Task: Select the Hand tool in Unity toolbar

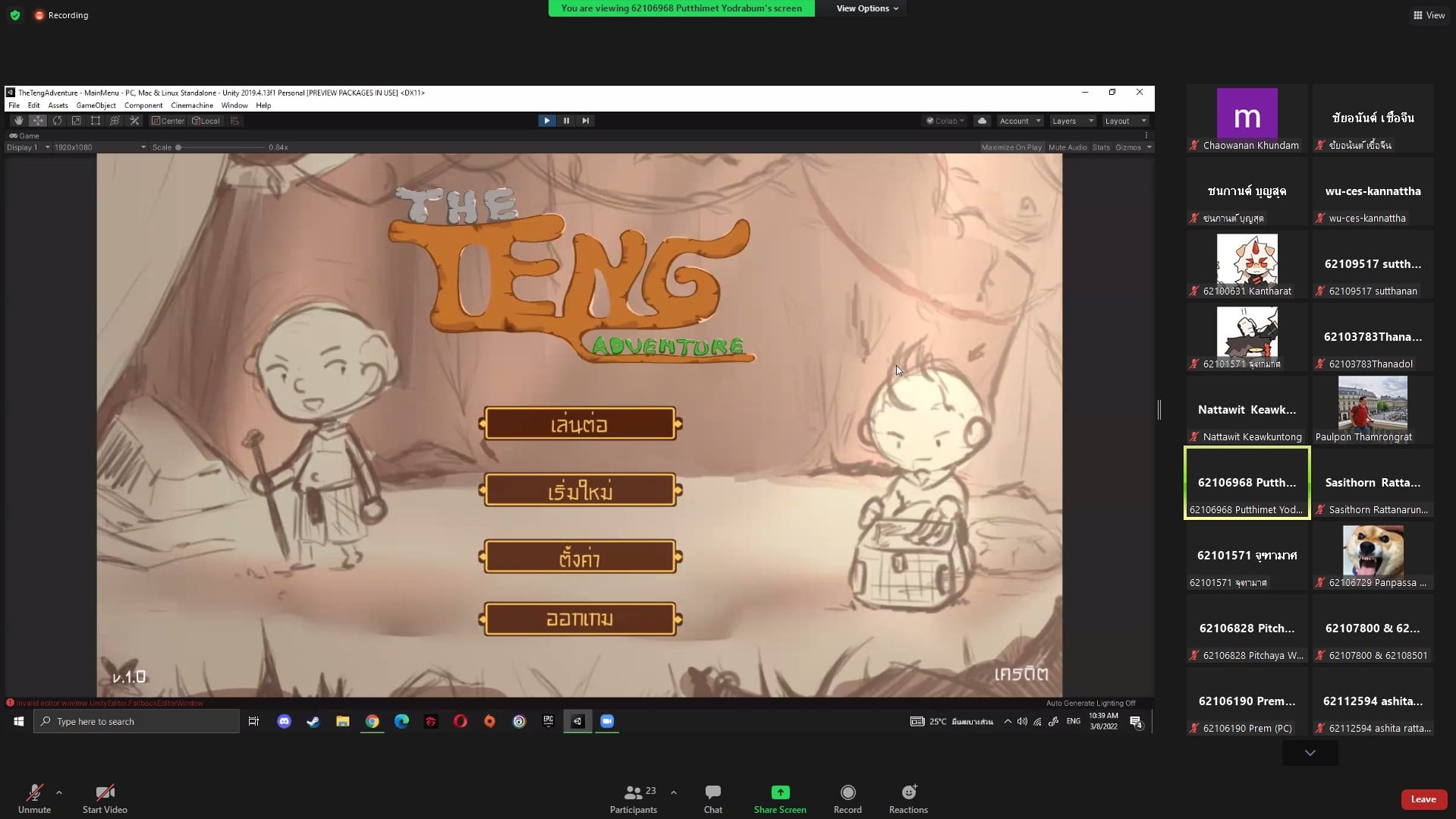Action: tap(18, 121)
